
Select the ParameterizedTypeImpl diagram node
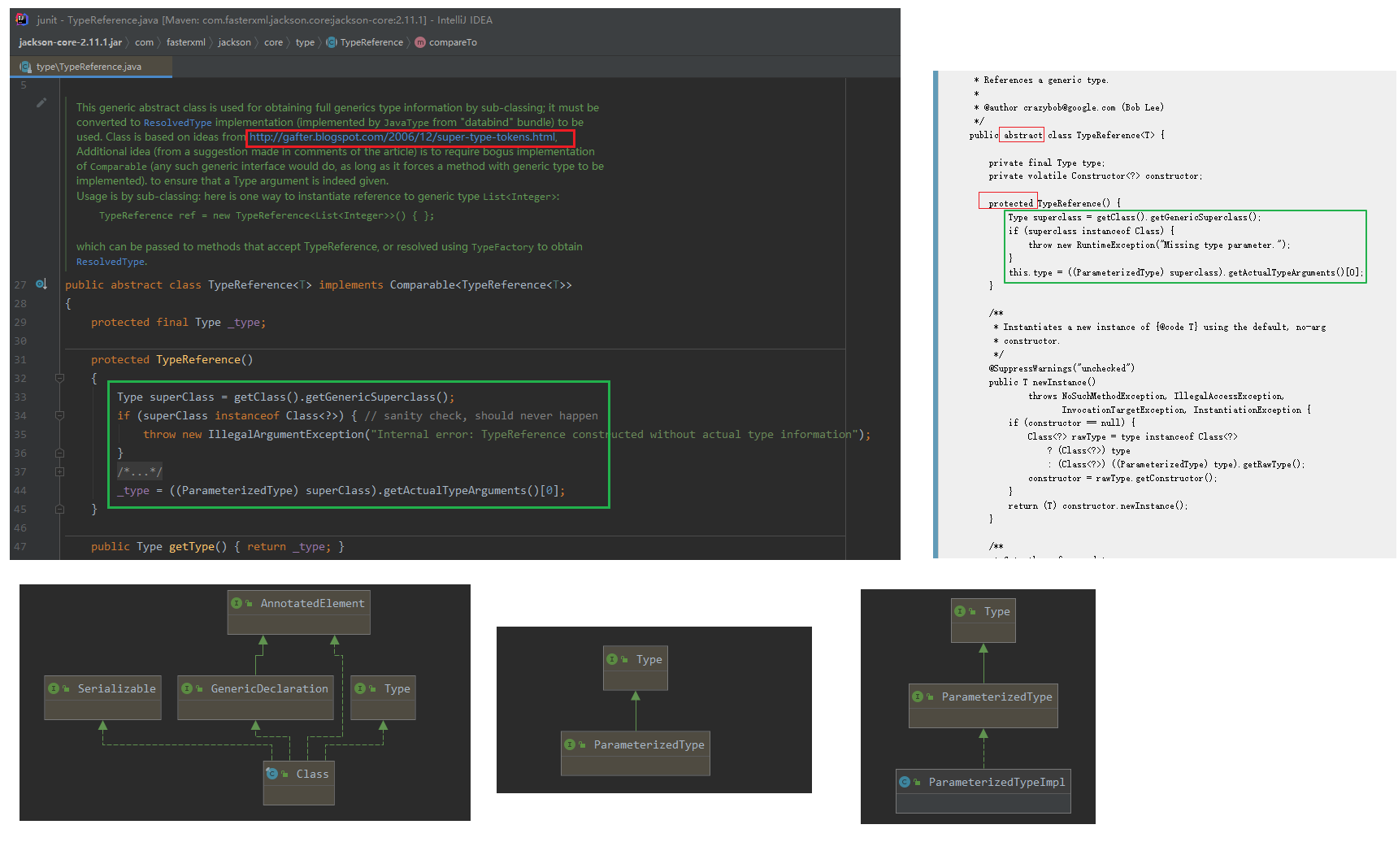(x=983, y=791)
